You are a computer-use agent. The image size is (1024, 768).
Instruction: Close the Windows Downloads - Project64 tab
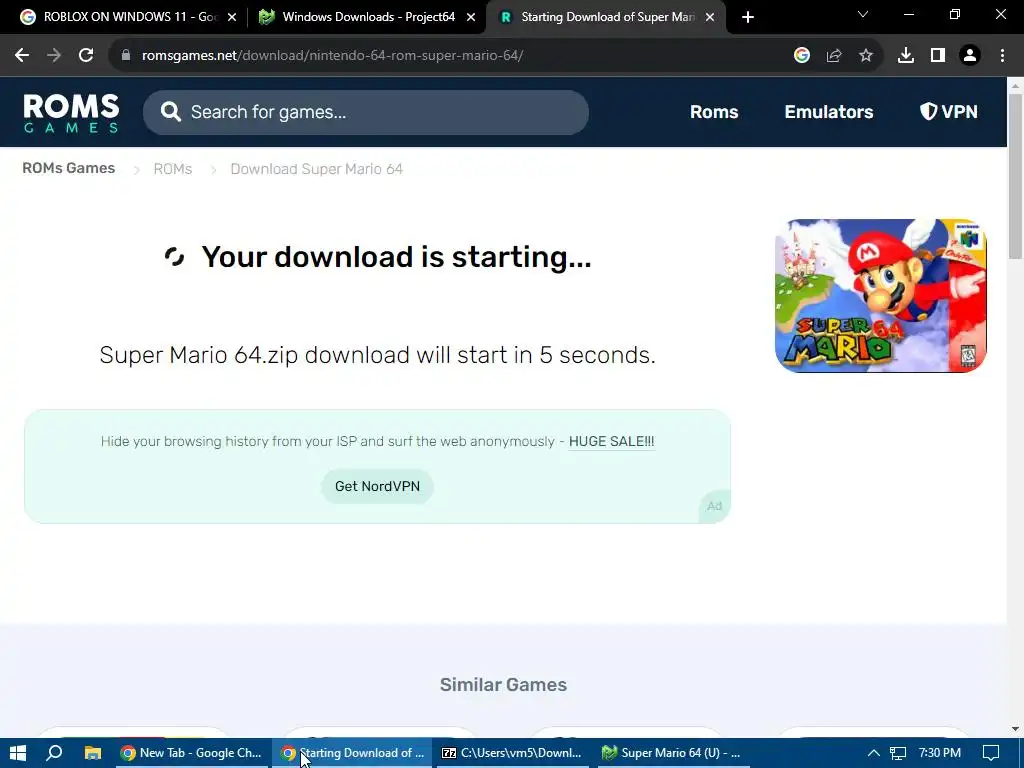[471, 17]
